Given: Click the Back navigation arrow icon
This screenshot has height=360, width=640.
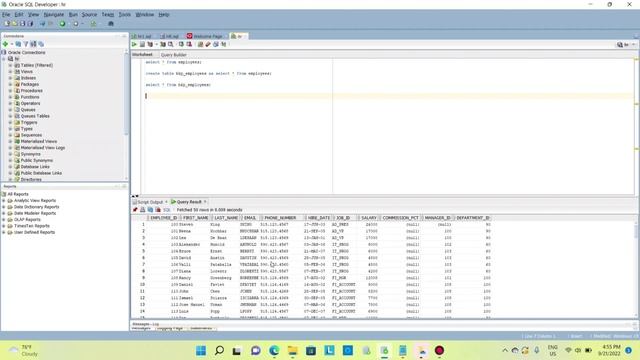Looking at the screenshot, I should click(42, 24).
